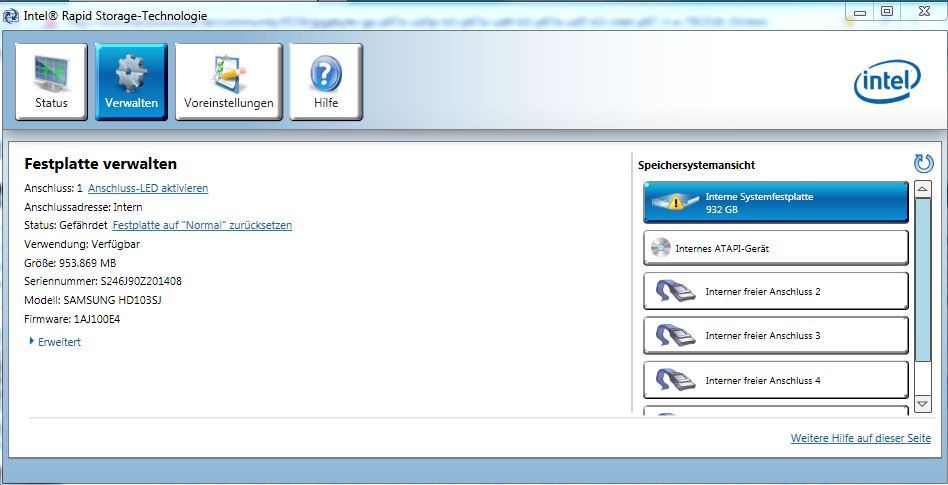This screenshot has width=948, height=485.
Task: Click the warning disk icon
Action: click(673, 203)
